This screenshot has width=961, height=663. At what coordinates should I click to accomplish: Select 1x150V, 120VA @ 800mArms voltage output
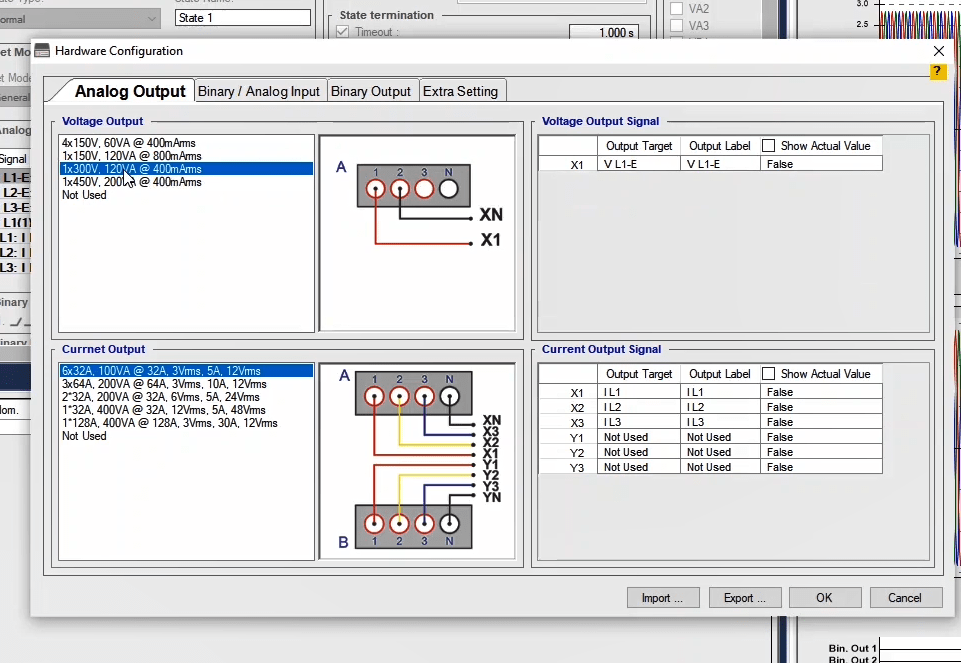tap(187, 156)
